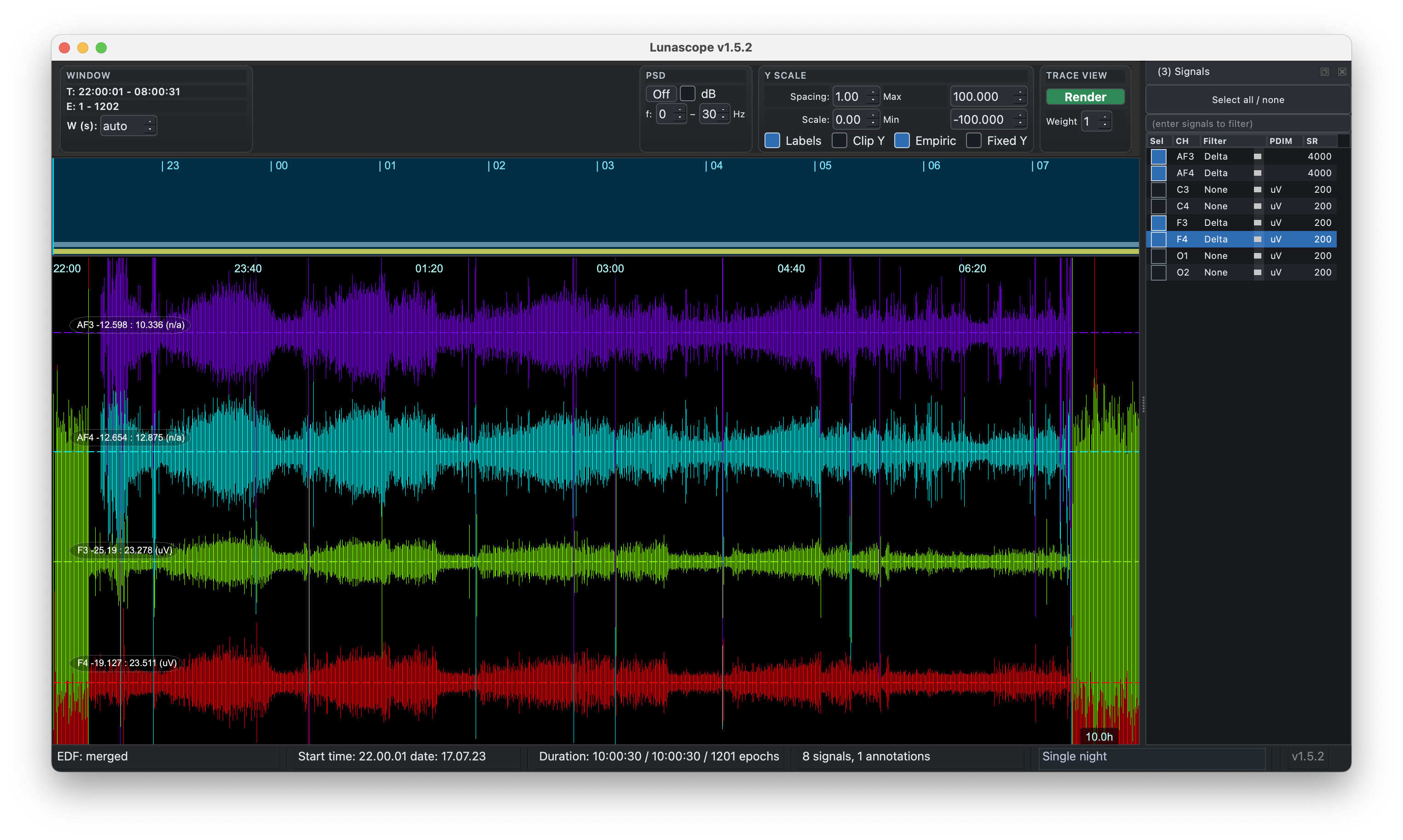Click the color square in C4 row
Image resolution: width=1403 pixels, height=840 pixels.
click(x=1257, y=207)
